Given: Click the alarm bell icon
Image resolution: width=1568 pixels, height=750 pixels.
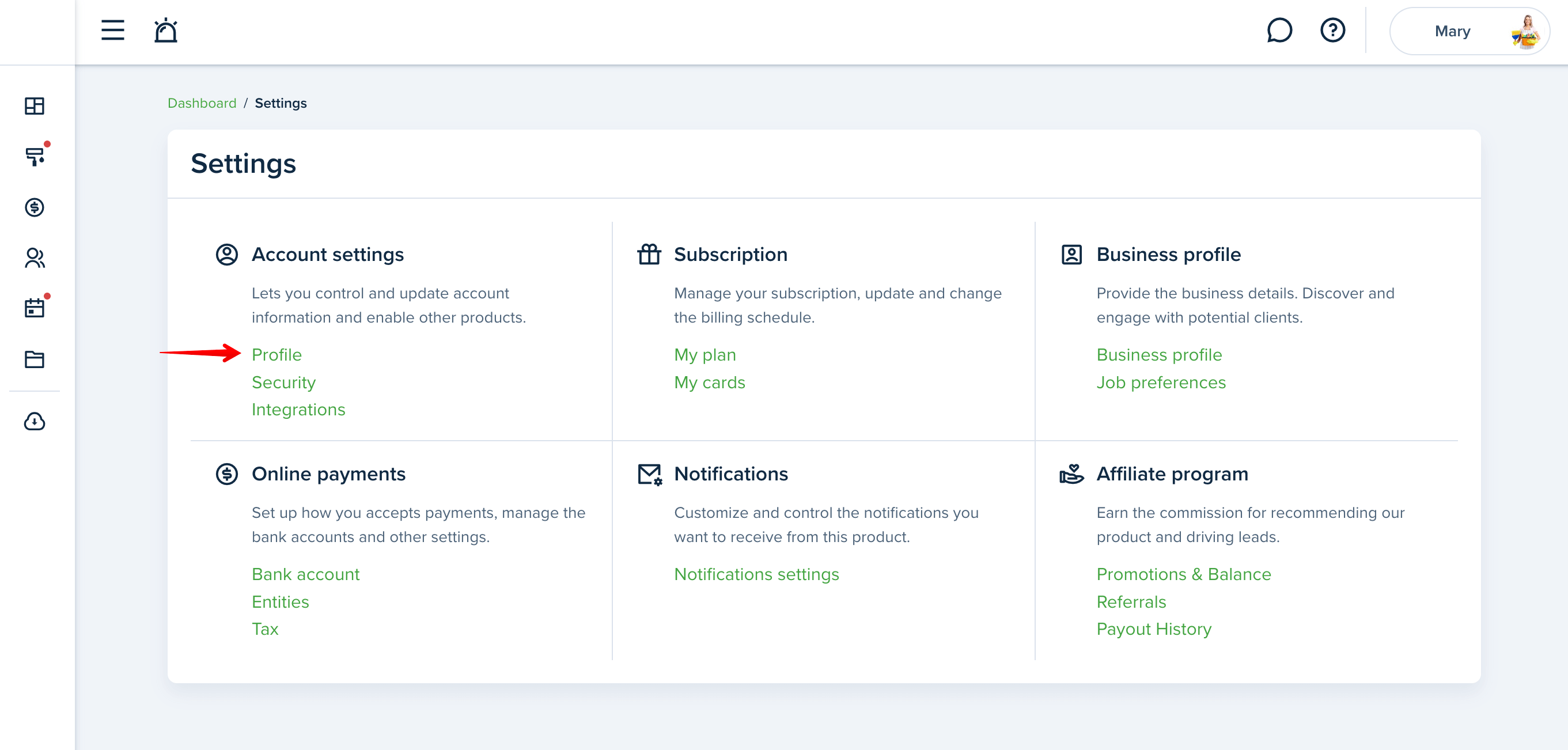Looking at the screenshot, I should (x=165, y=31).
